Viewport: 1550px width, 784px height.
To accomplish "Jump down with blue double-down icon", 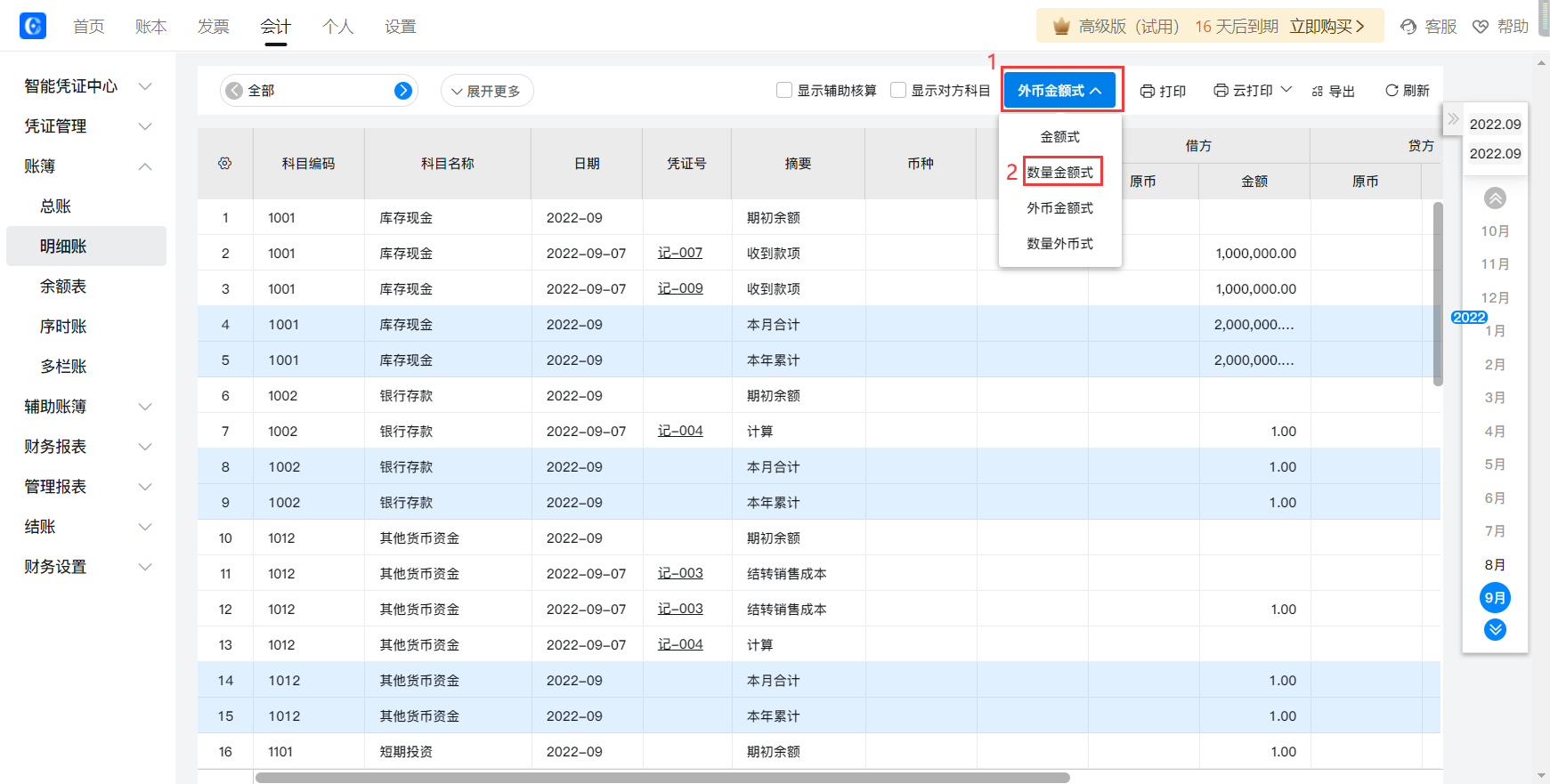I will coord(1495,629).
